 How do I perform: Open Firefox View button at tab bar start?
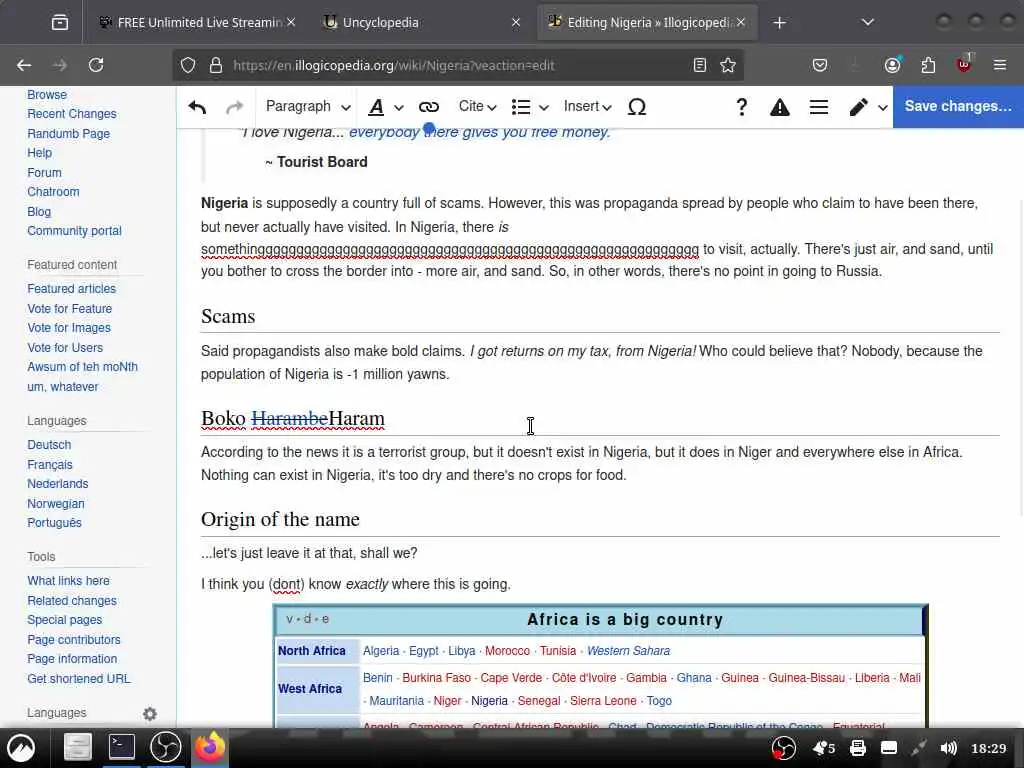59,23
